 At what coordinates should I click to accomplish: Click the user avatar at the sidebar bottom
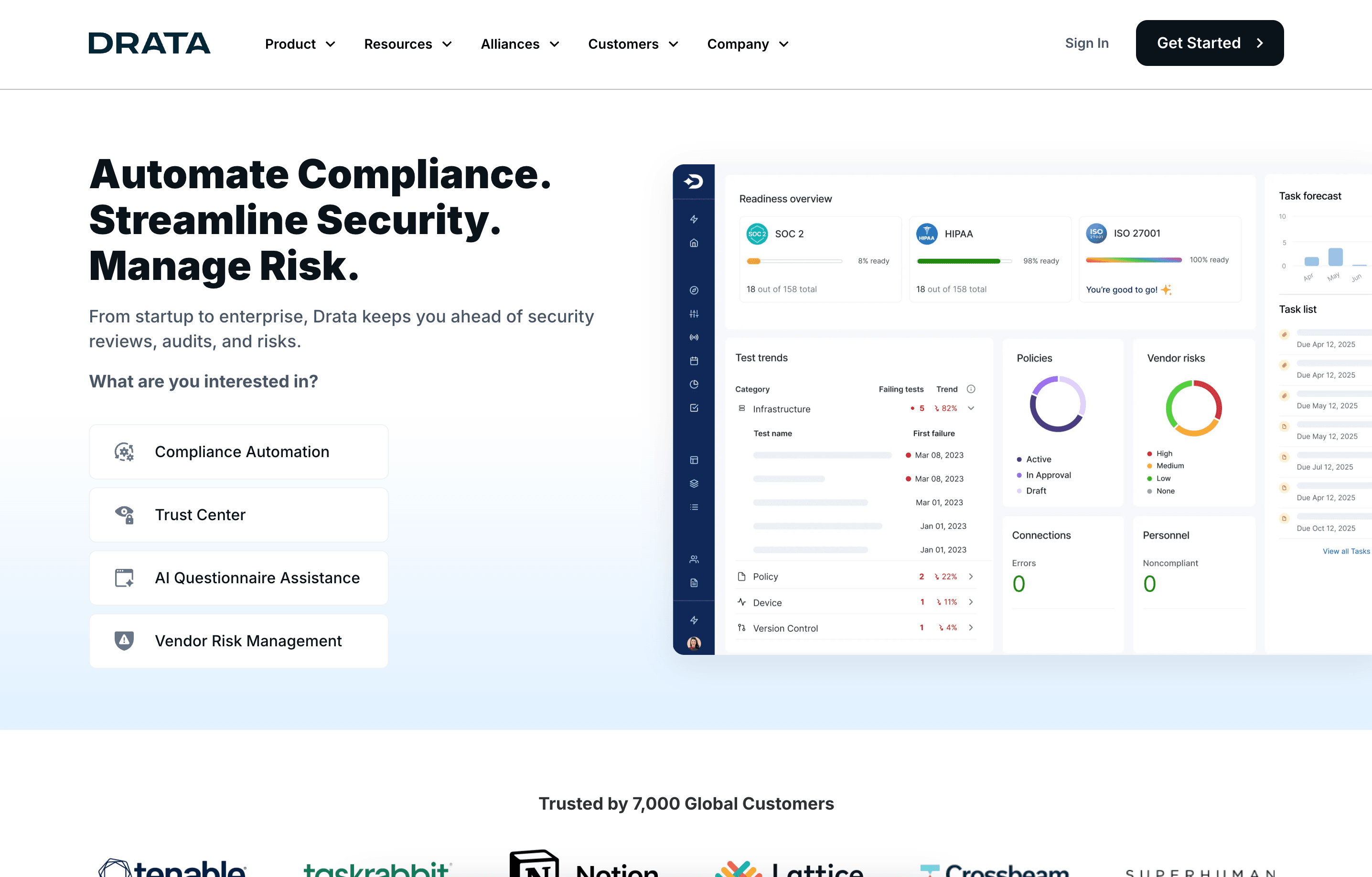pyautogui.click(x=694, y=644)
